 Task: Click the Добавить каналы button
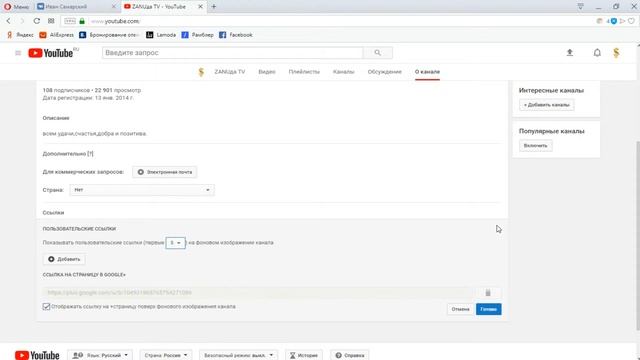547,105
